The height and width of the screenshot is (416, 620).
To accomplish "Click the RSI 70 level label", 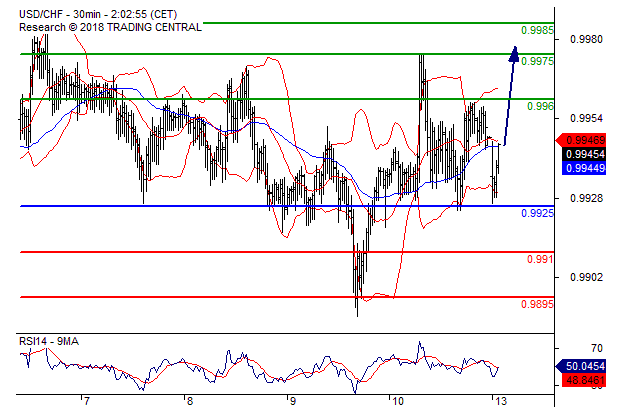I will tap(597, 348).
